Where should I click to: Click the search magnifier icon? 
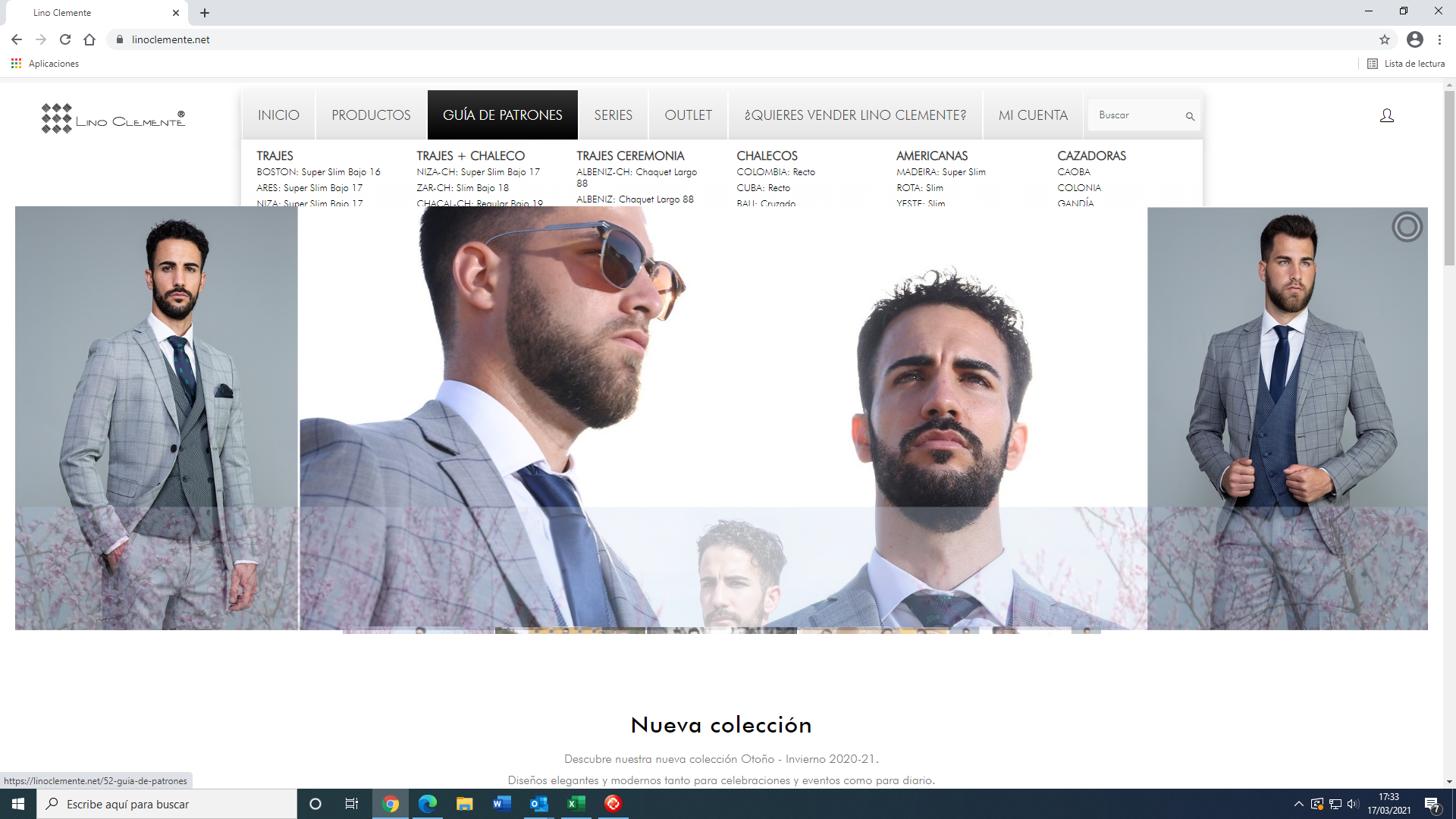click(x=1190, y=116)
